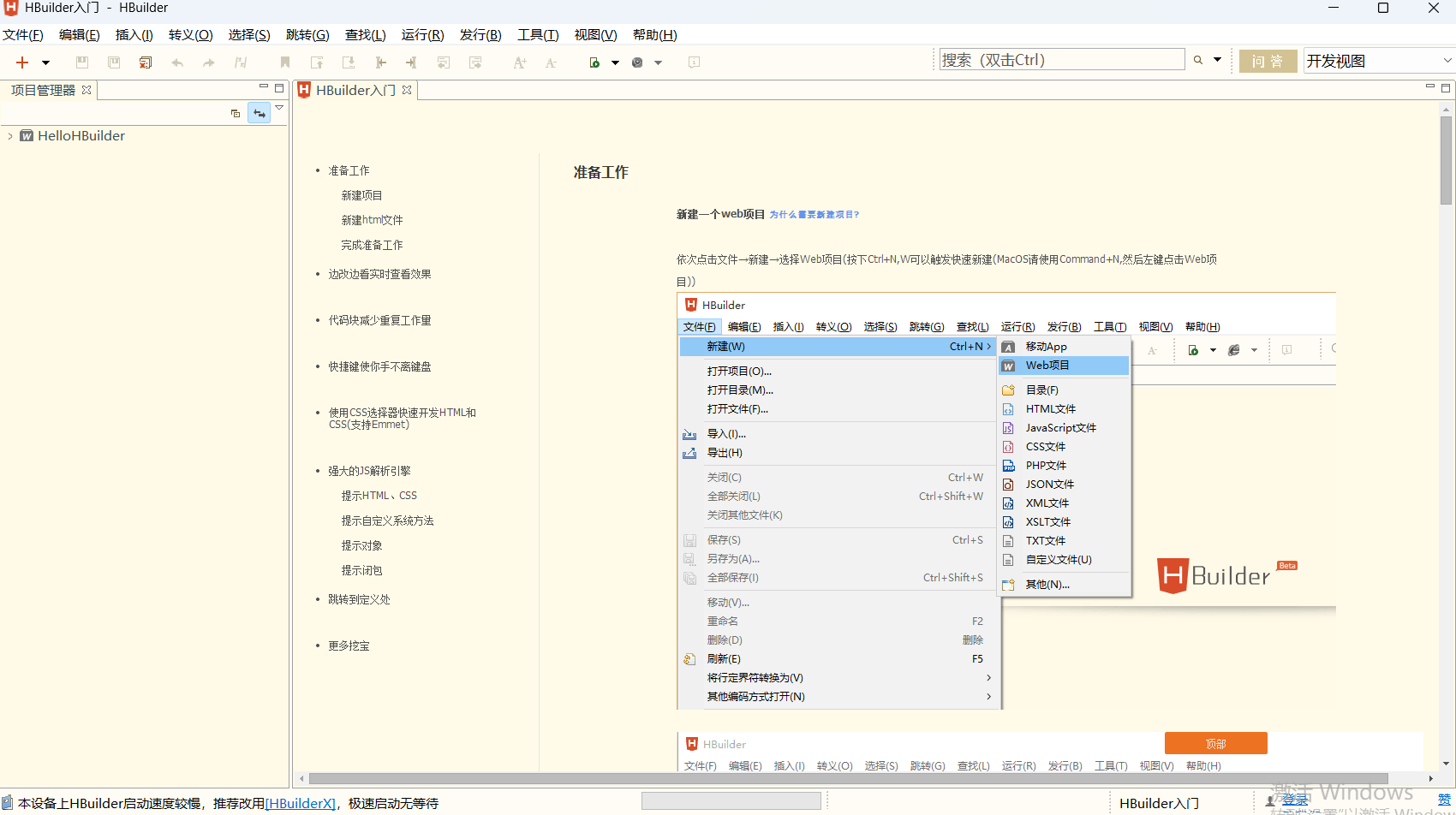
Task: Open the 工具(T) menu
Action: tap(538, 35)
